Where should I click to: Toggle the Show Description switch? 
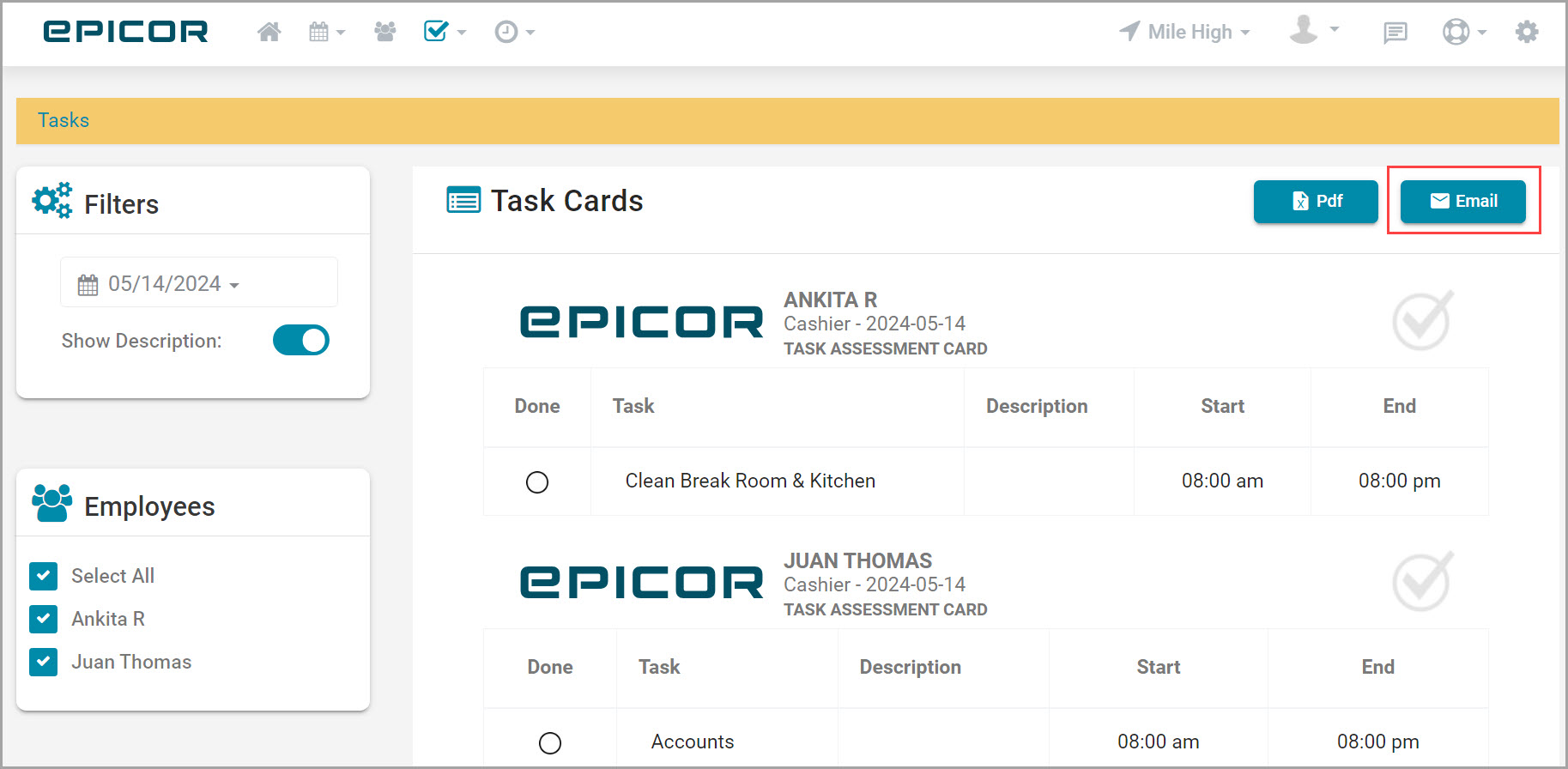pos(301,340)
